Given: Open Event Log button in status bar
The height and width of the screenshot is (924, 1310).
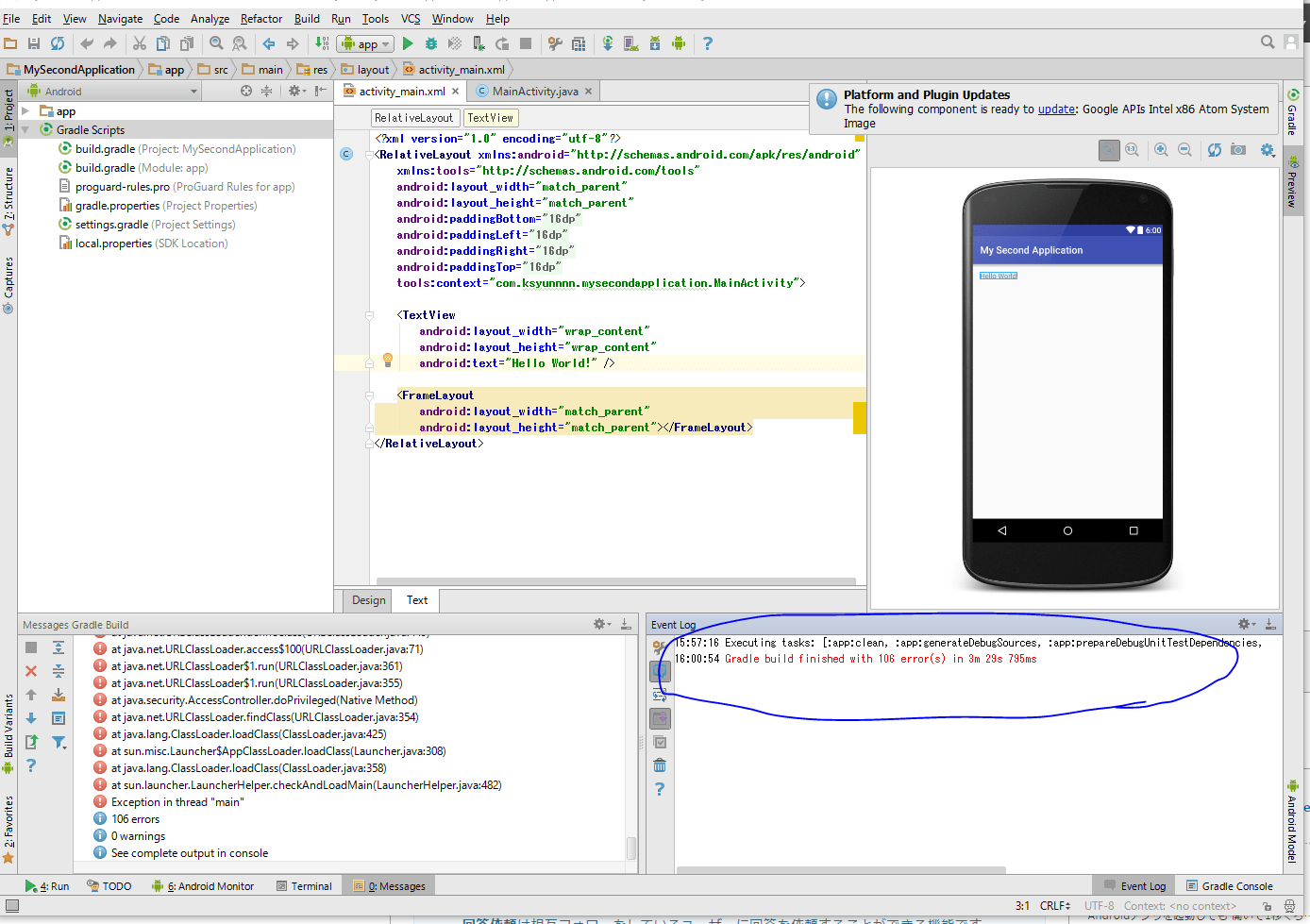Looking at the screenshot, I should click(x=1134, y=886).
